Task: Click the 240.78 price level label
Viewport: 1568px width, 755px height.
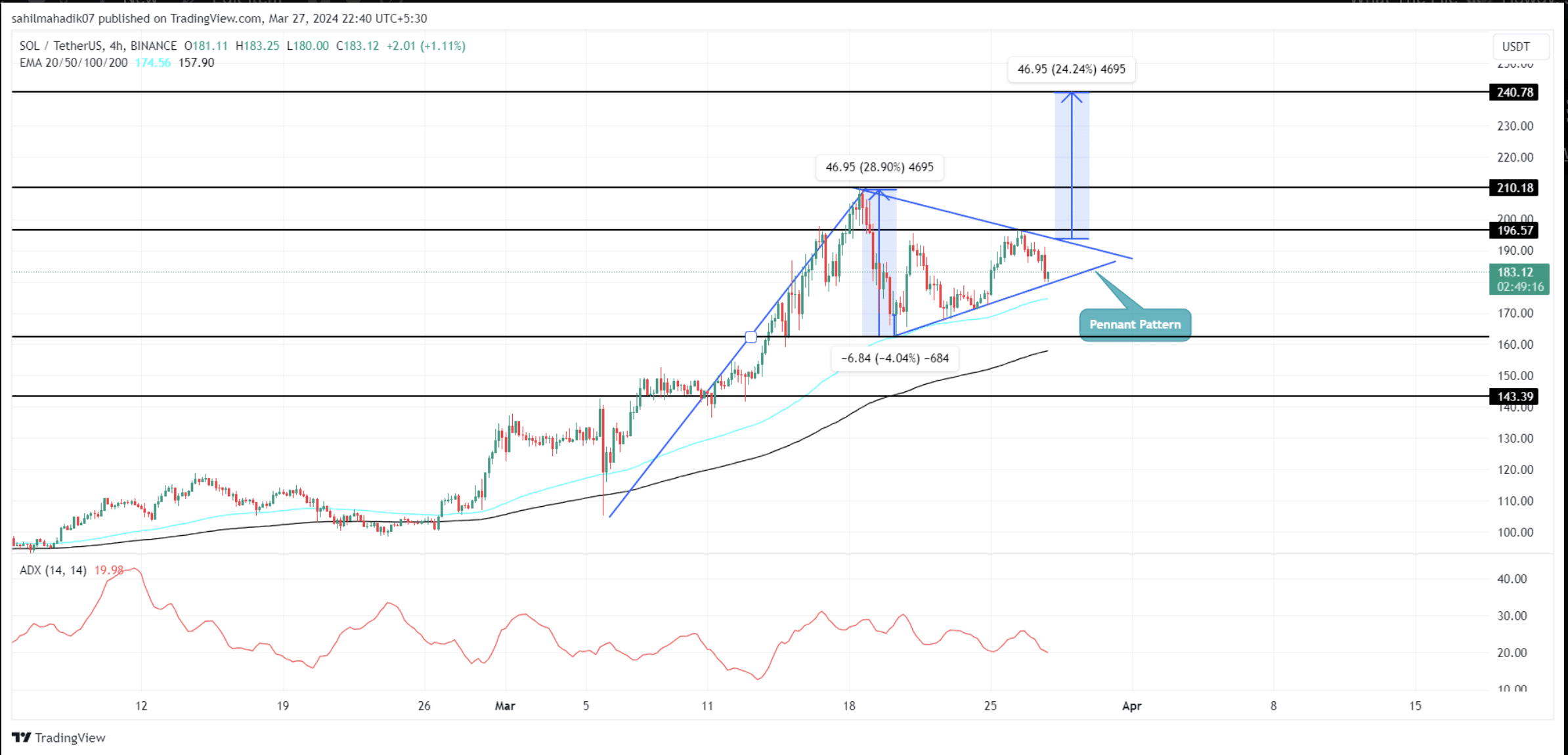Action: tap(1514, 92)
